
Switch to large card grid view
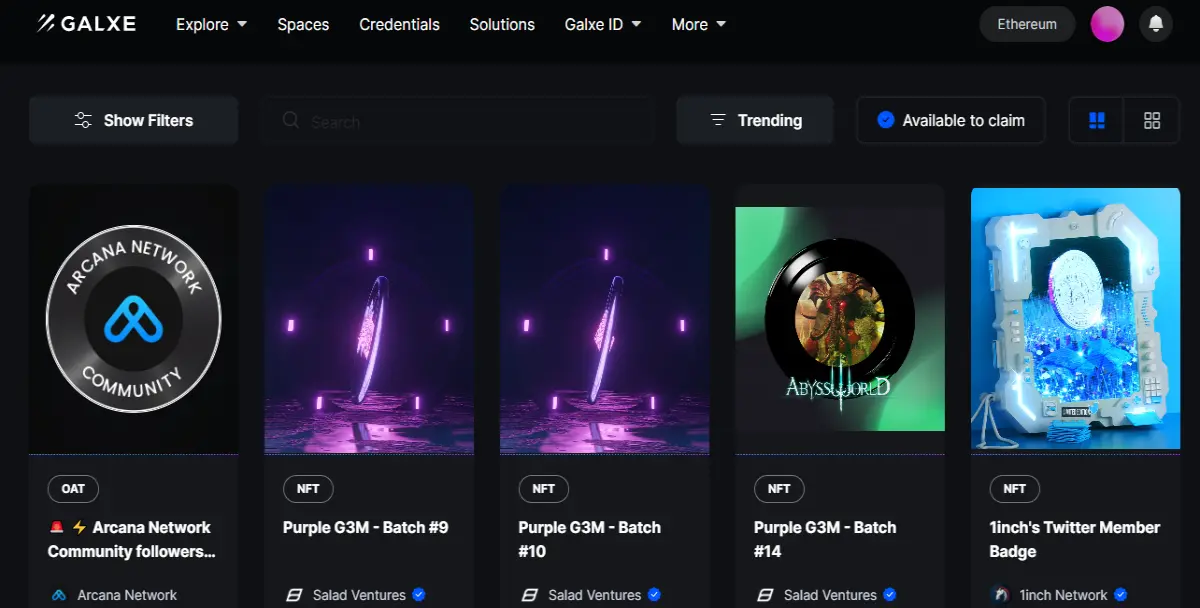[x=1096, y=121]
